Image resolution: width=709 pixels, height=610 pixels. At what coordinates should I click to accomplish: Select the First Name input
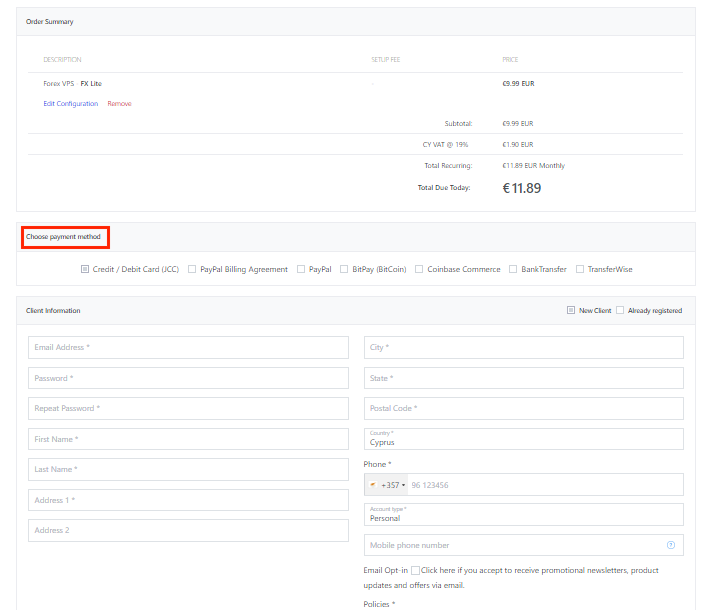[188, 439]
